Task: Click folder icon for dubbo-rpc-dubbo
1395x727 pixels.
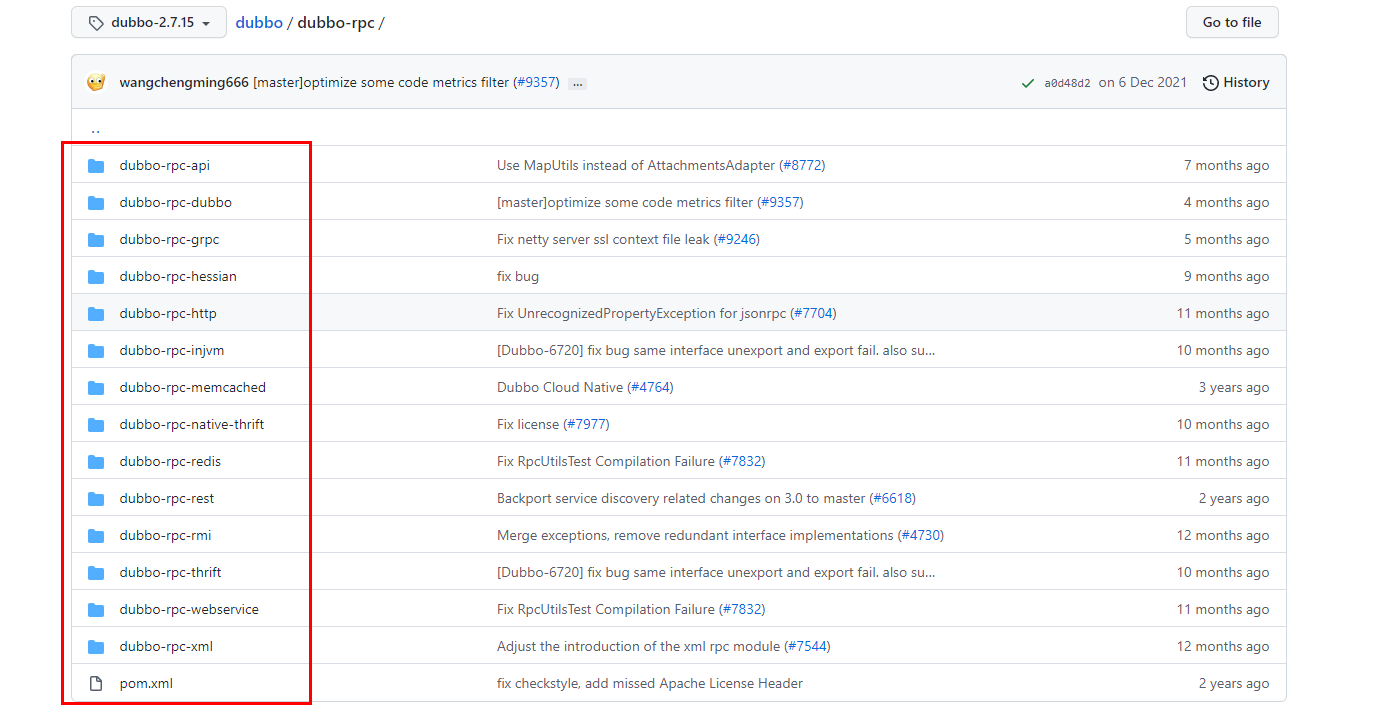Action: click(96, 203)
